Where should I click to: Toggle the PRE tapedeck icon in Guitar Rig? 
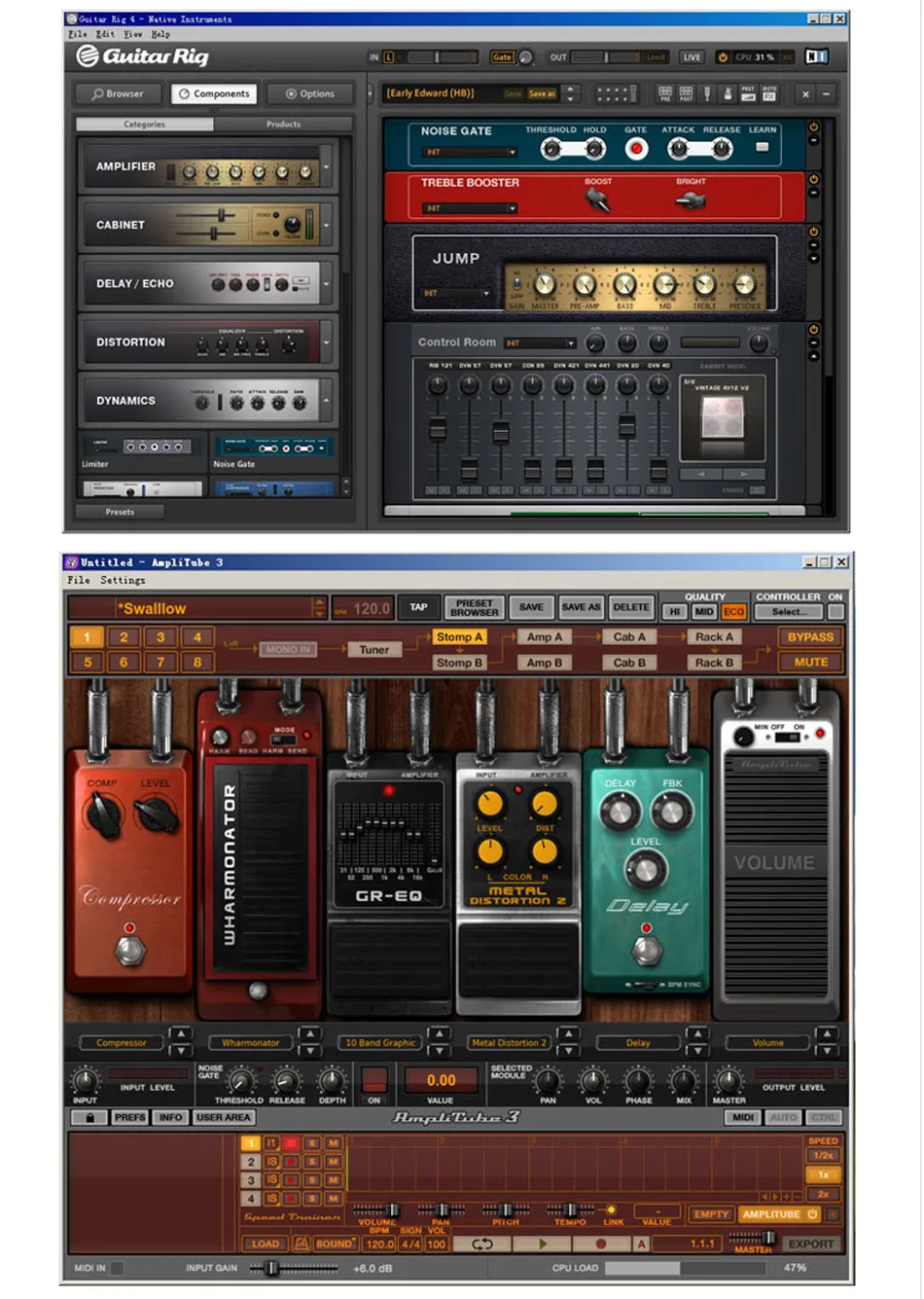[x=665, y=93]
